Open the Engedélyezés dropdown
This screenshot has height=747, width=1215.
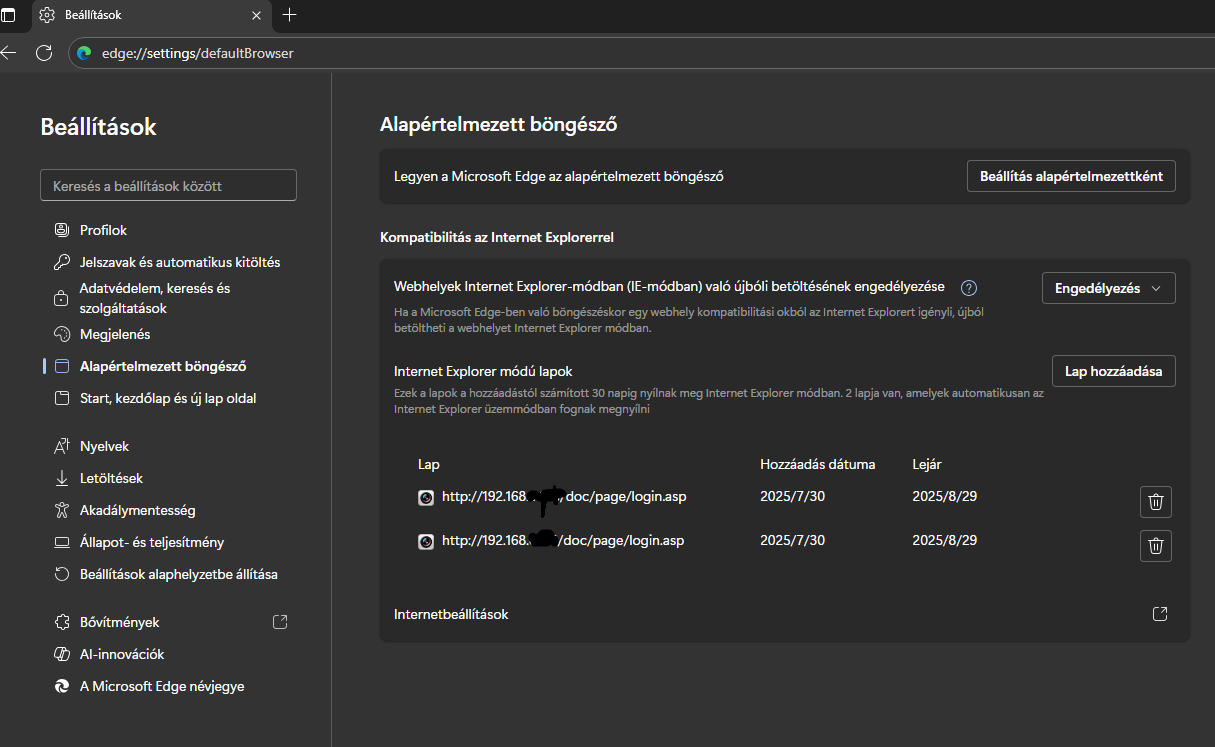(1108, 288)
